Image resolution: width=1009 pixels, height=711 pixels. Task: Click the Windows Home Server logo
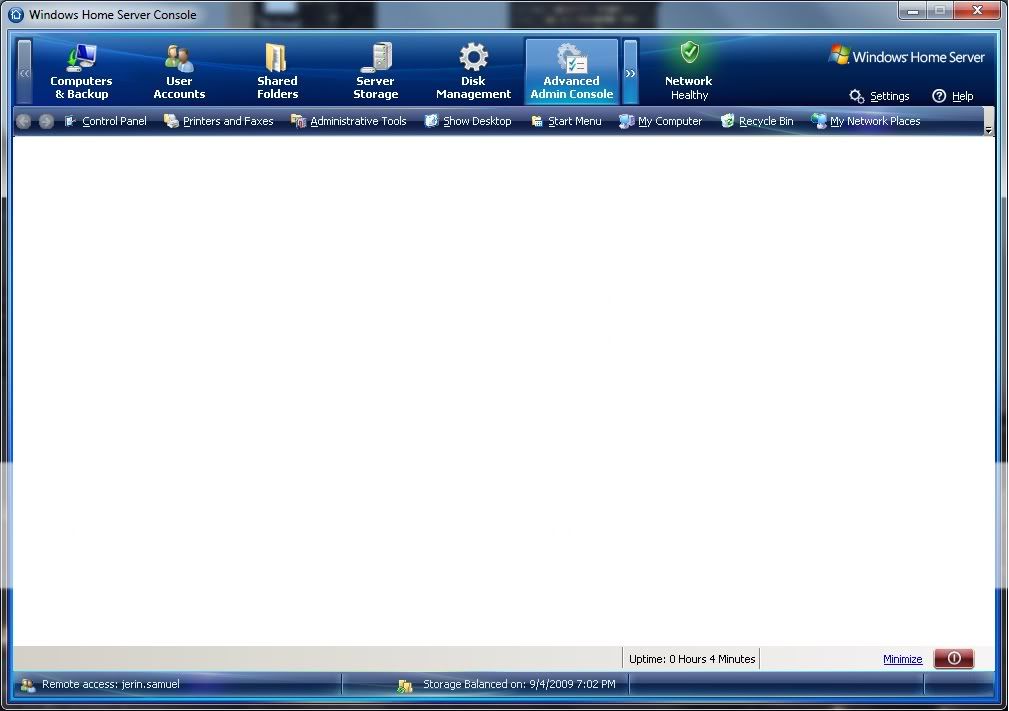pos(907,57)
